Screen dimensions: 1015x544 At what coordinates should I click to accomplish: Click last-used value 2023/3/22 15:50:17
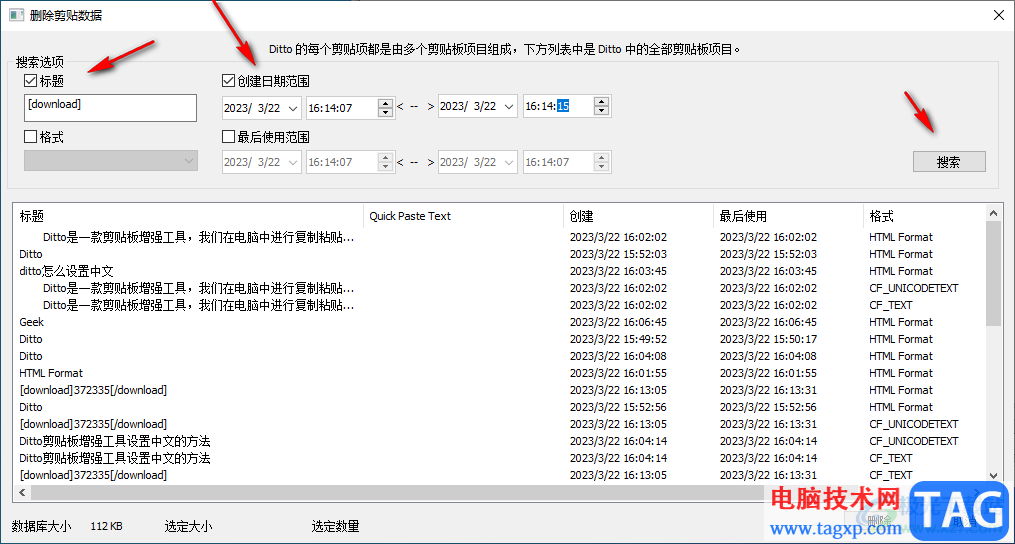click(x=768, y=339)
